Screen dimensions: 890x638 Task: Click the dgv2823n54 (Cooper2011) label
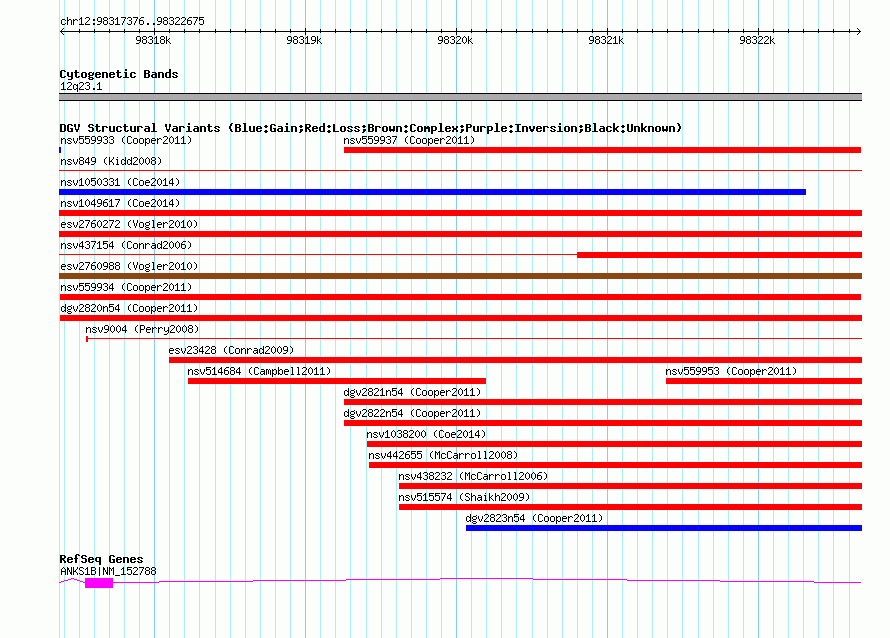tap(534, 518)
